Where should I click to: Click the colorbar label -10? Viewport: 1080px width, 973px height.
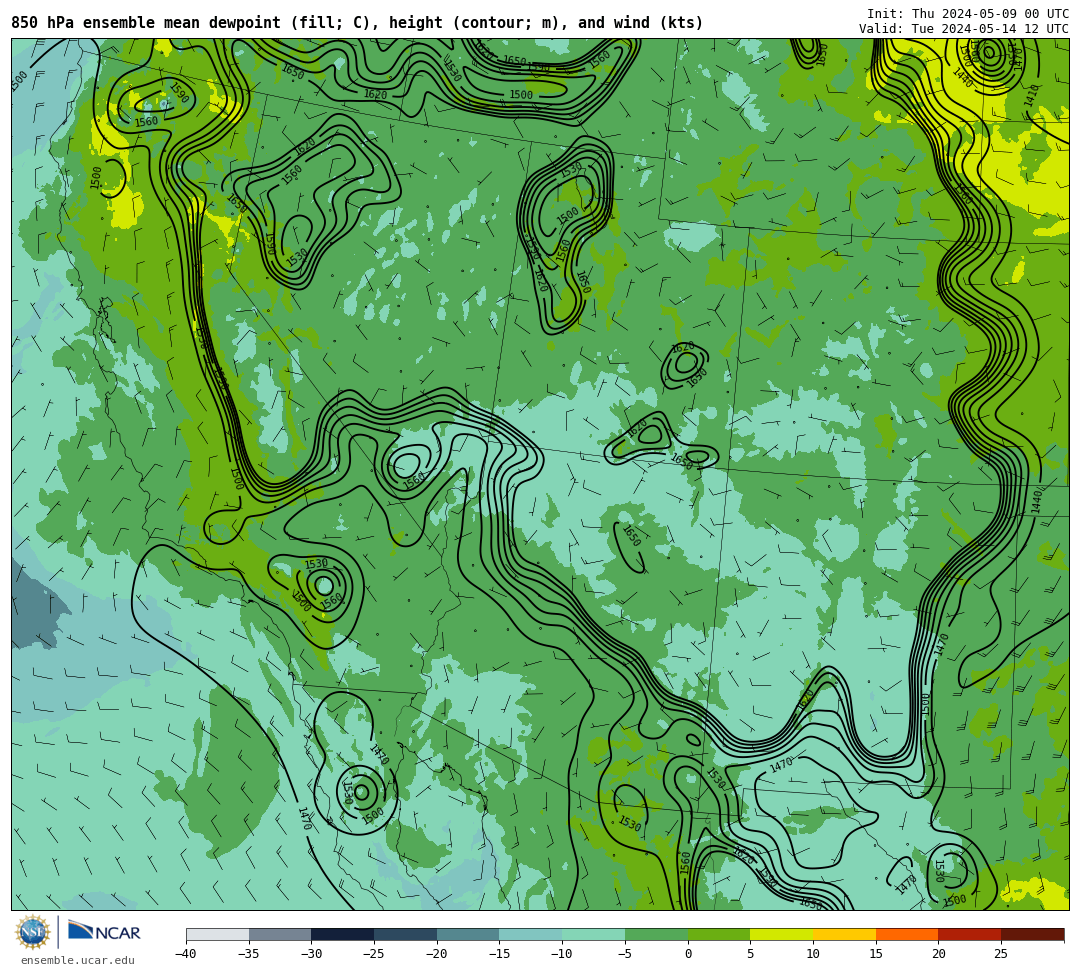pos(561,954)
